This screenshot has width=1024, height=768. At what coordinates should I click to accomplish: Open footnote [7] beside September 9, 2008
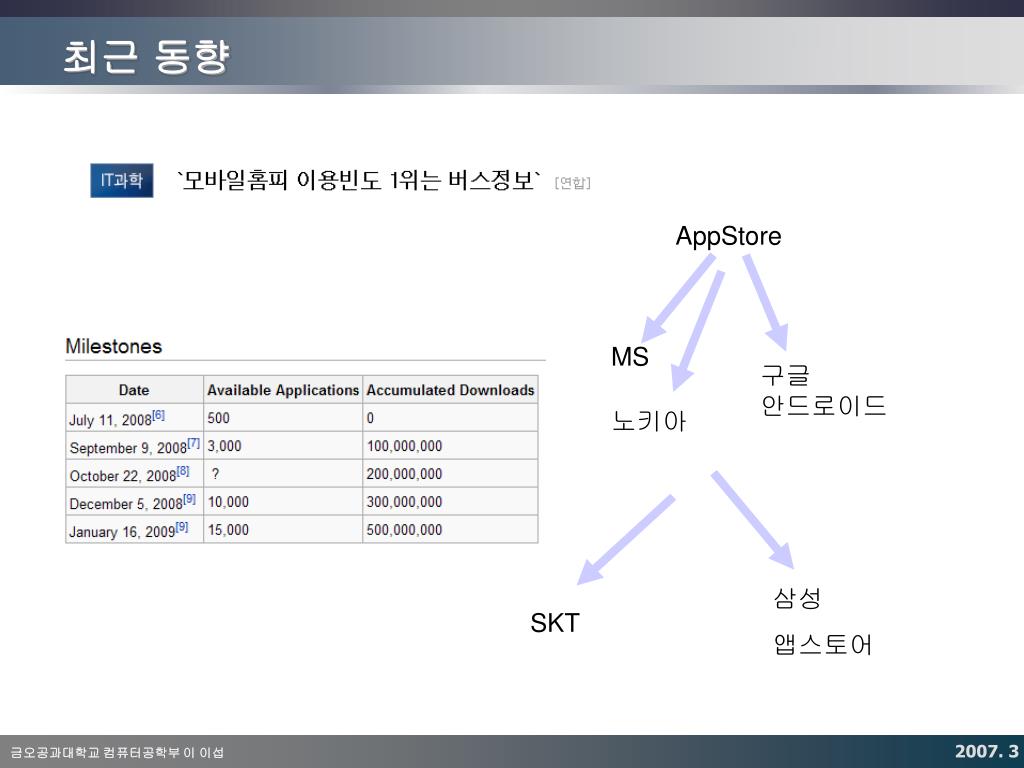click(x=194, y=443)
